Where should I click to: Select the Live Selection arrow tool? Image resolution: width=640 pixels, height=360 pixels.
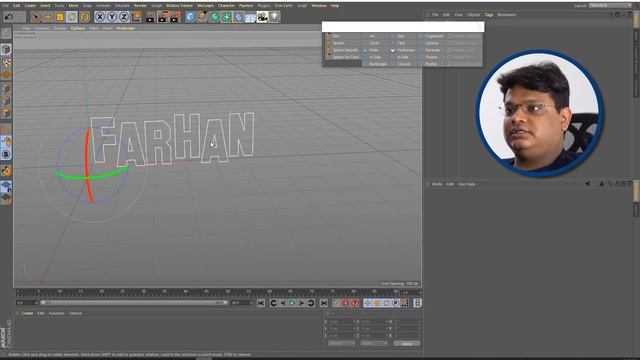click(36, 17)
